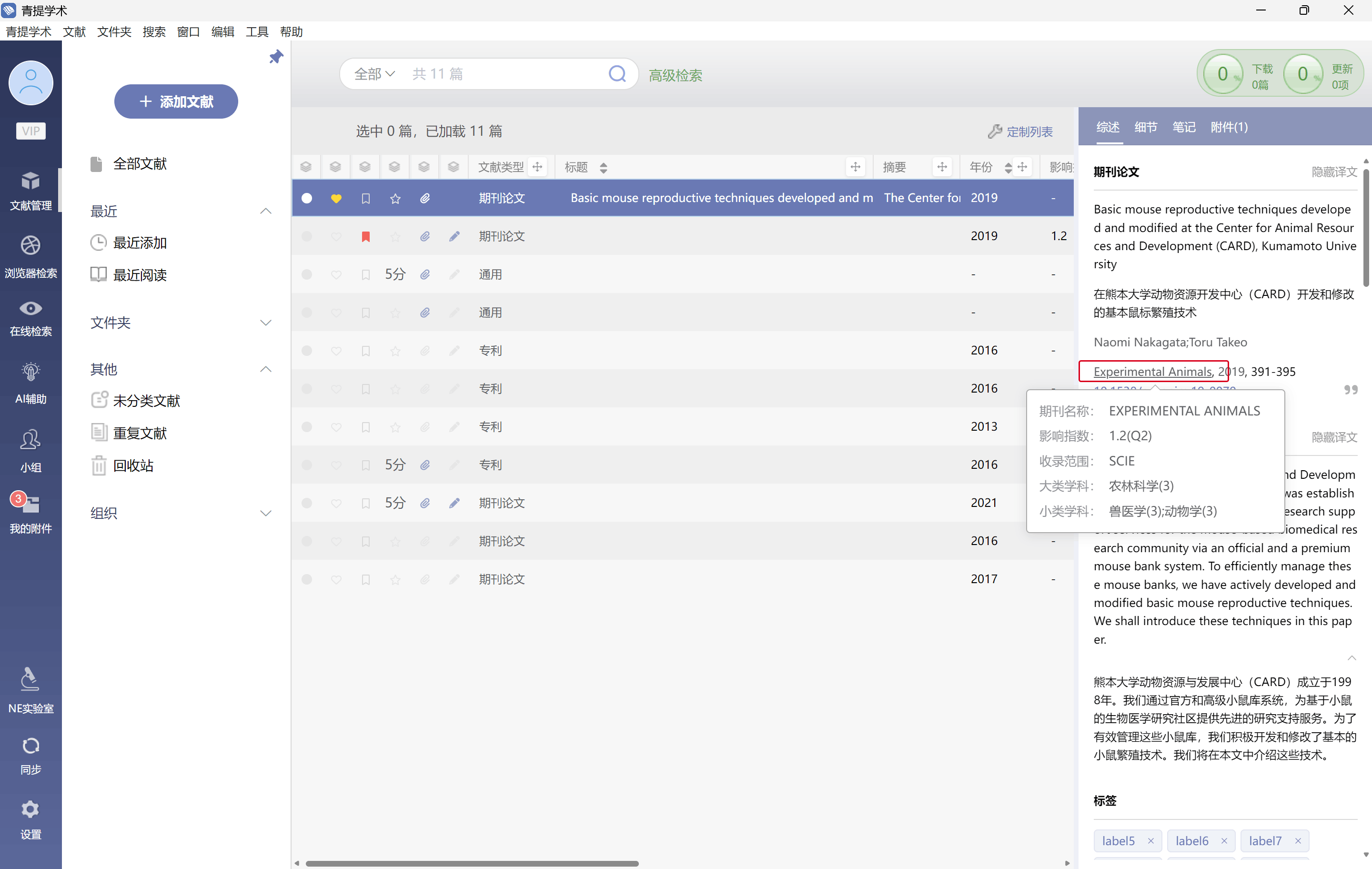This screenshot has width=1372, height=869.
Task: Click the 添加文献 button
Action: coord(176,101)
